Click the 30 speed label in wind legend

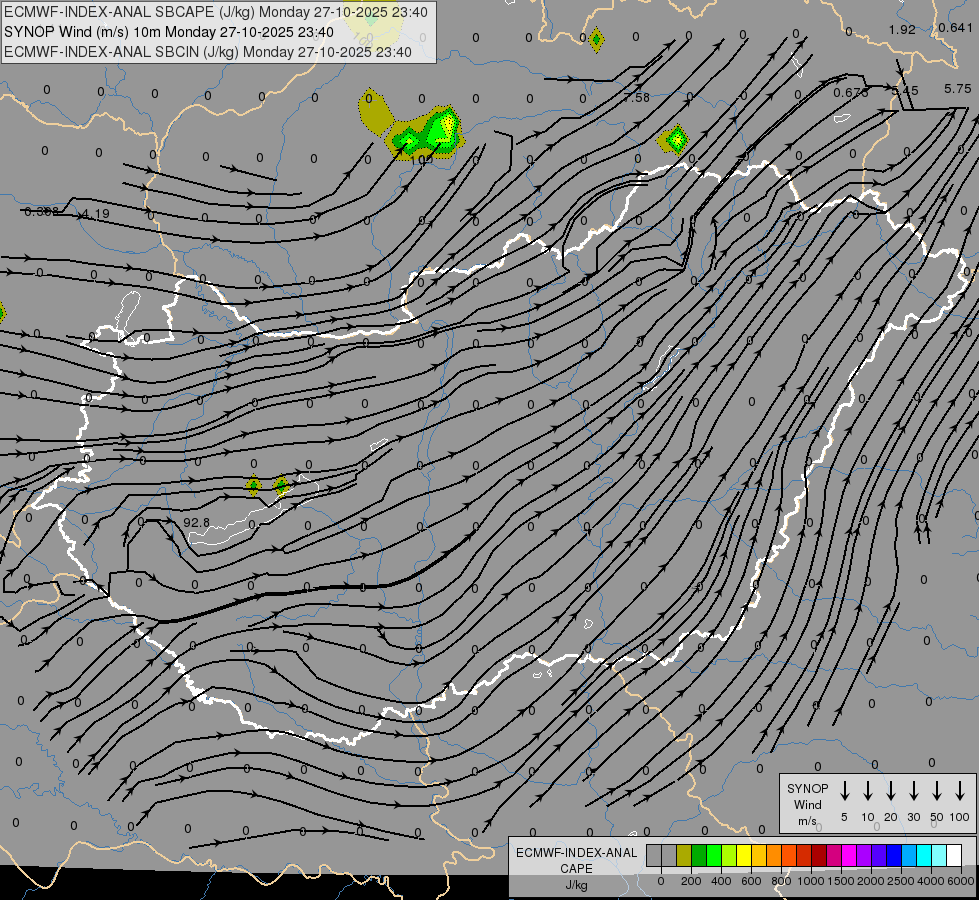(913, 817)
